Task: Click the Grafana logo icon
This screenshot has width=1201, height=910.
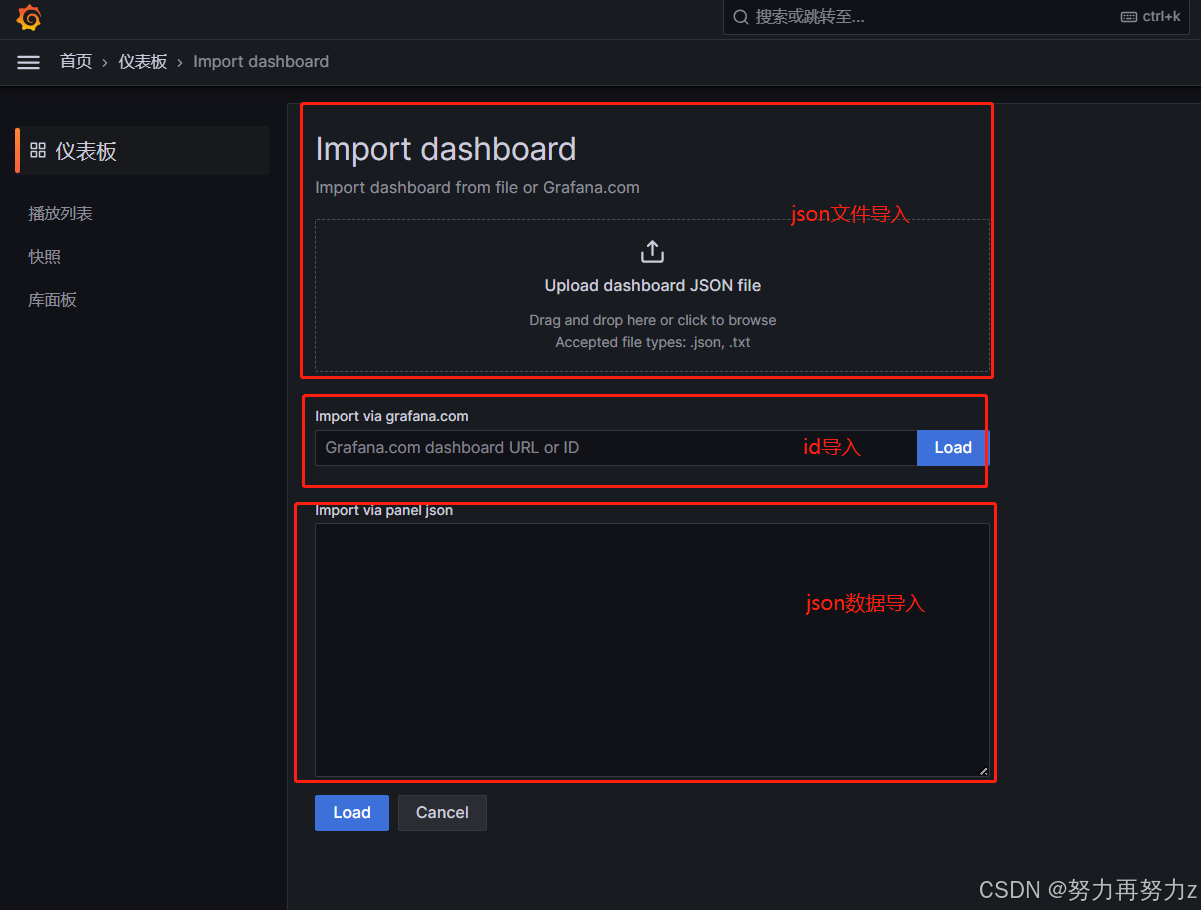Action: point(29,18)
